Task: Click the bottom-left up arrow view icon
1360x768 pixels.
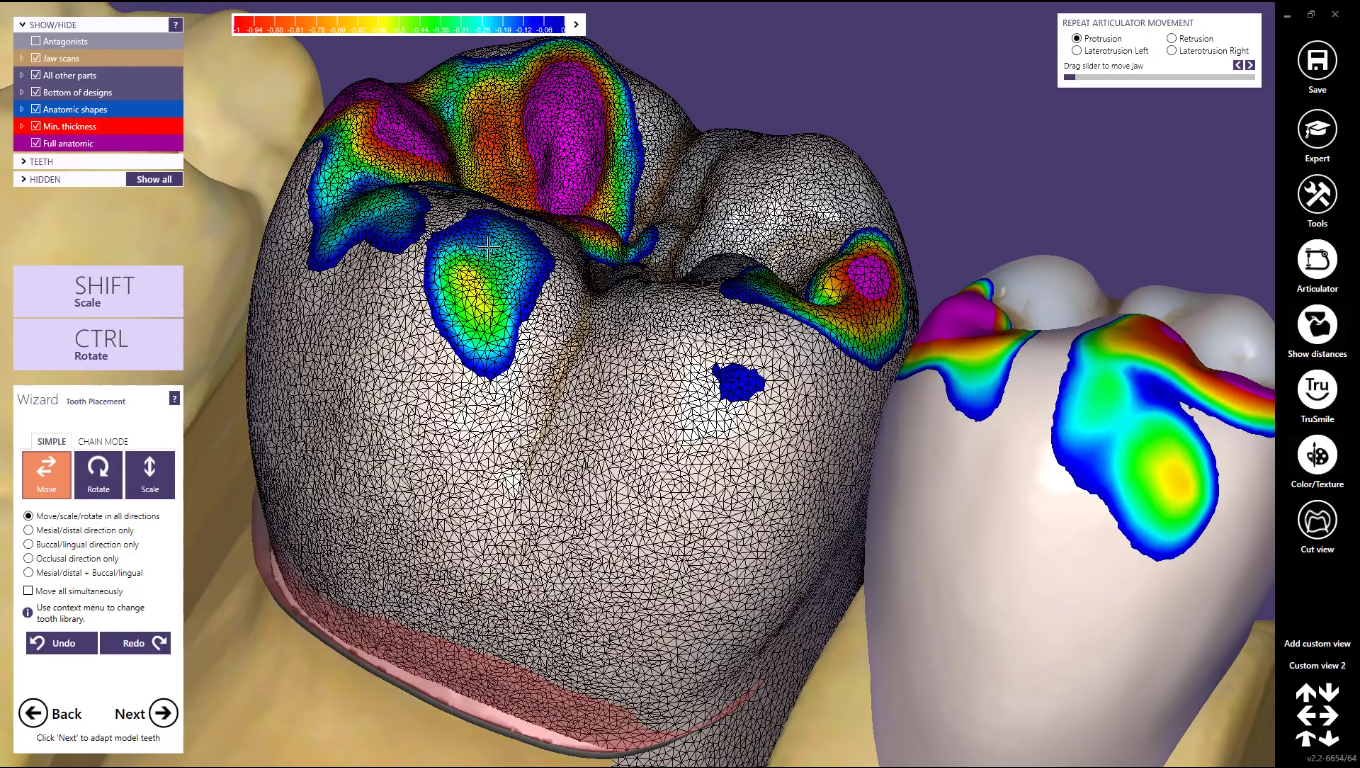Action: [x=1306, y=738]
